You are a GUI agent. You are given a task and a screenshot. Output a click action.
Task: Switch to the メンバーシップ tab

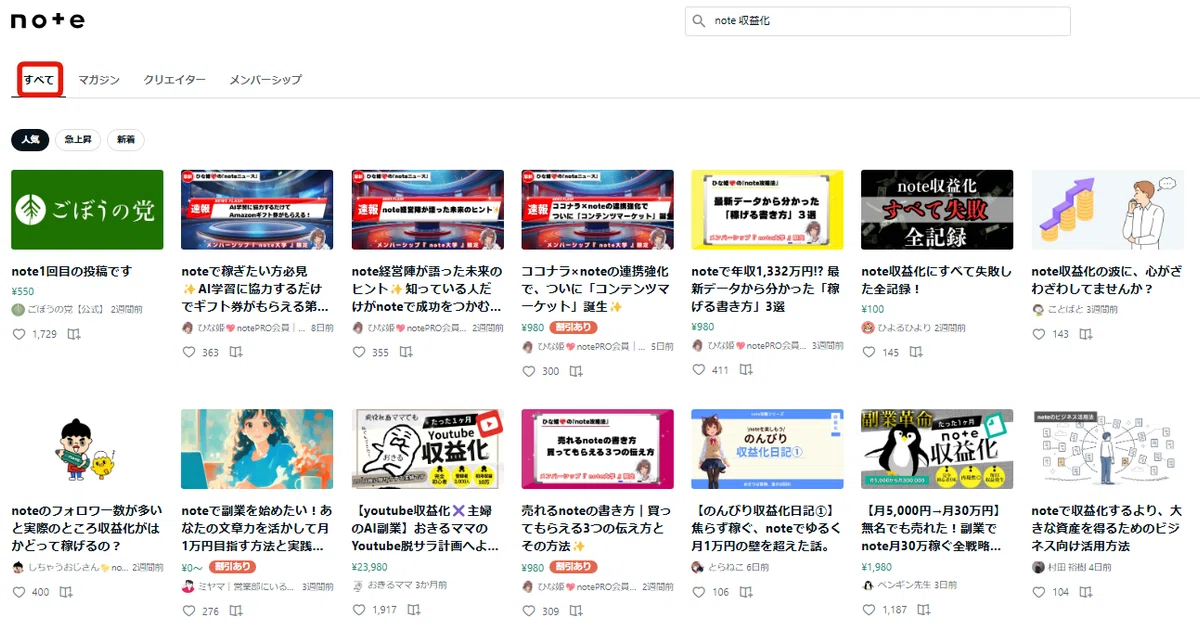pyautogui.click(x=265, y=80)
